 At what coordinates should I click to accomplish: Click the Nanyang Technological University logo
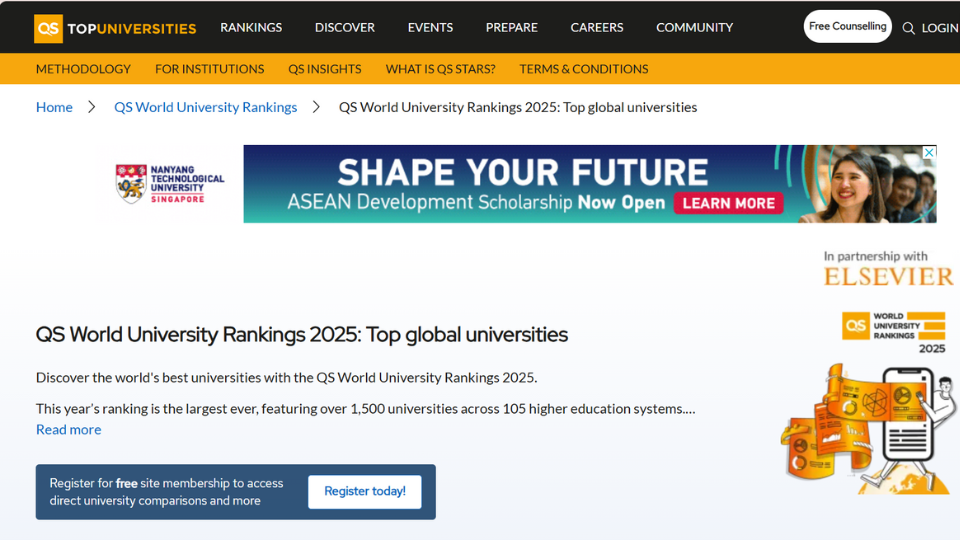click(x=170, y=184)
